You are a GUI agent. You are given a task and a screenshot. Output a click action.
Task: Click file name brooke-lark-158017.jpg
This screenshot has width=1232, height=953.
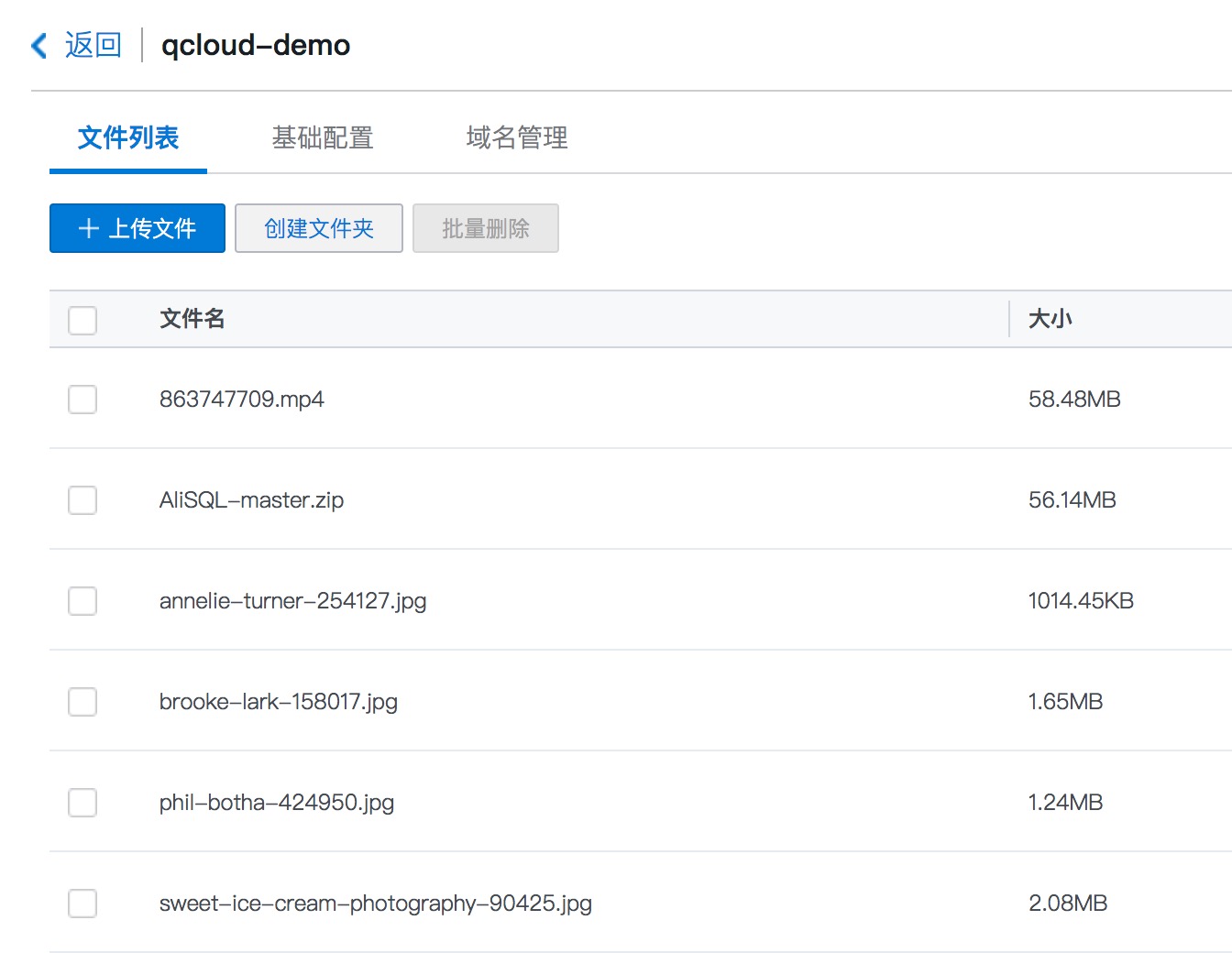[x=279, y=702]
